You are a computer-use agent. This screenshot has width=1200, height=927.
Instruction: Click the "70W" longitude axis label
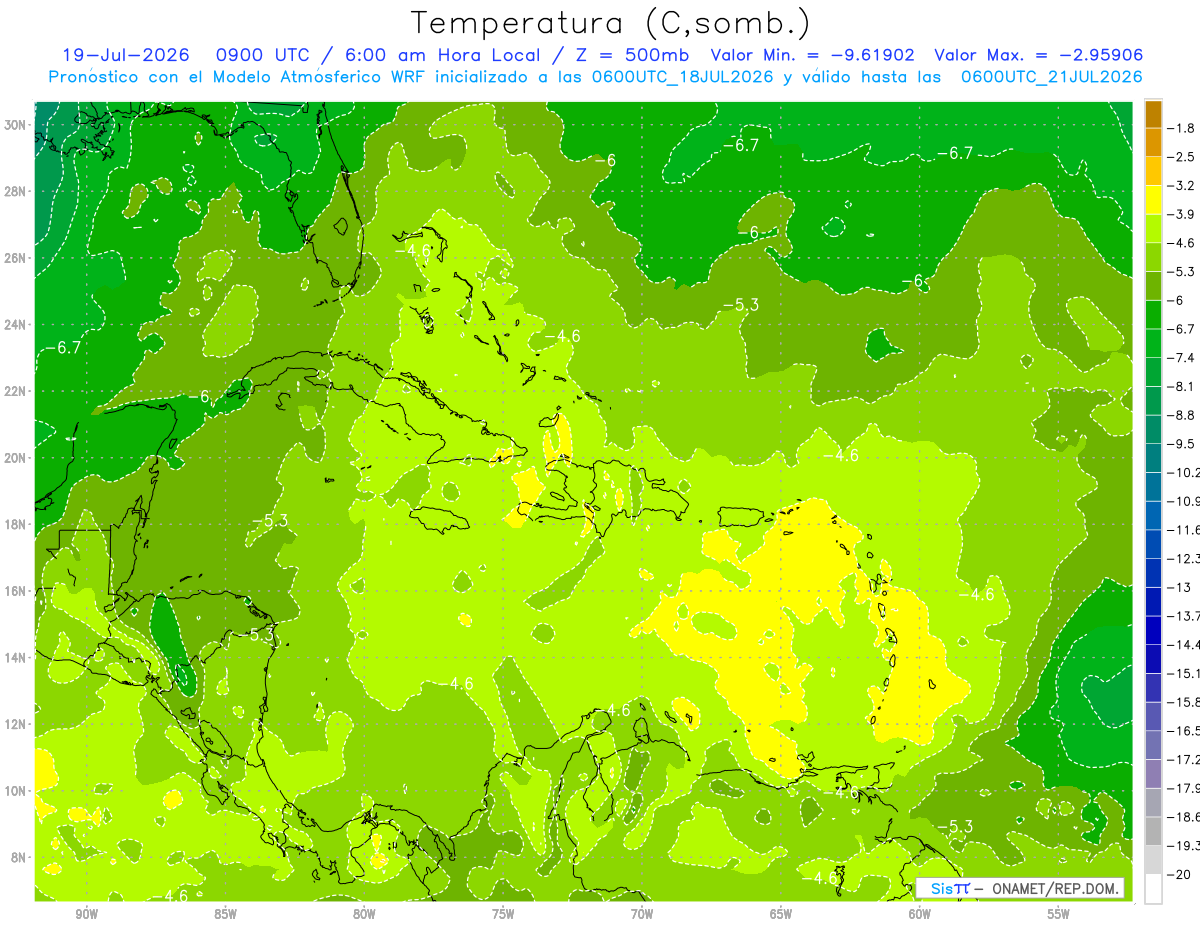[x=642, y=914]
